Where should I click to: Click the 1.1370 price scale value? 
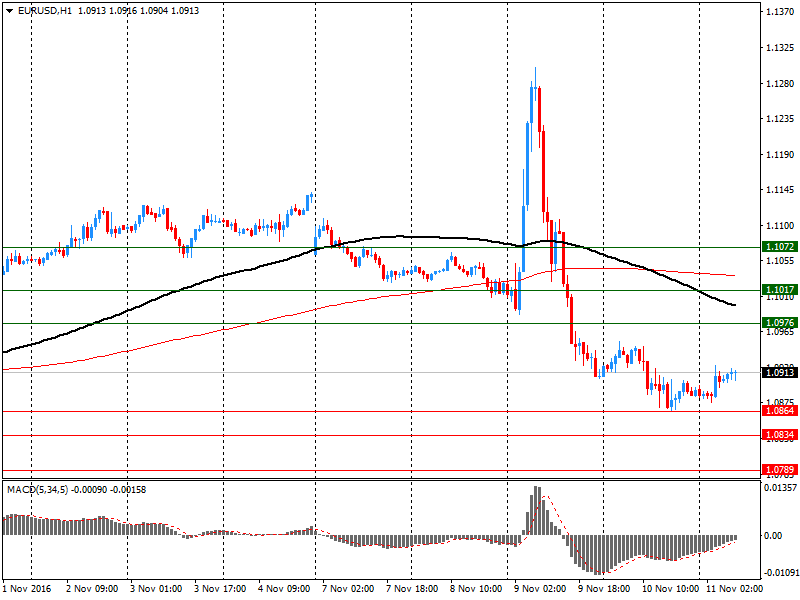pyautogui.click(x=780, y=12)
